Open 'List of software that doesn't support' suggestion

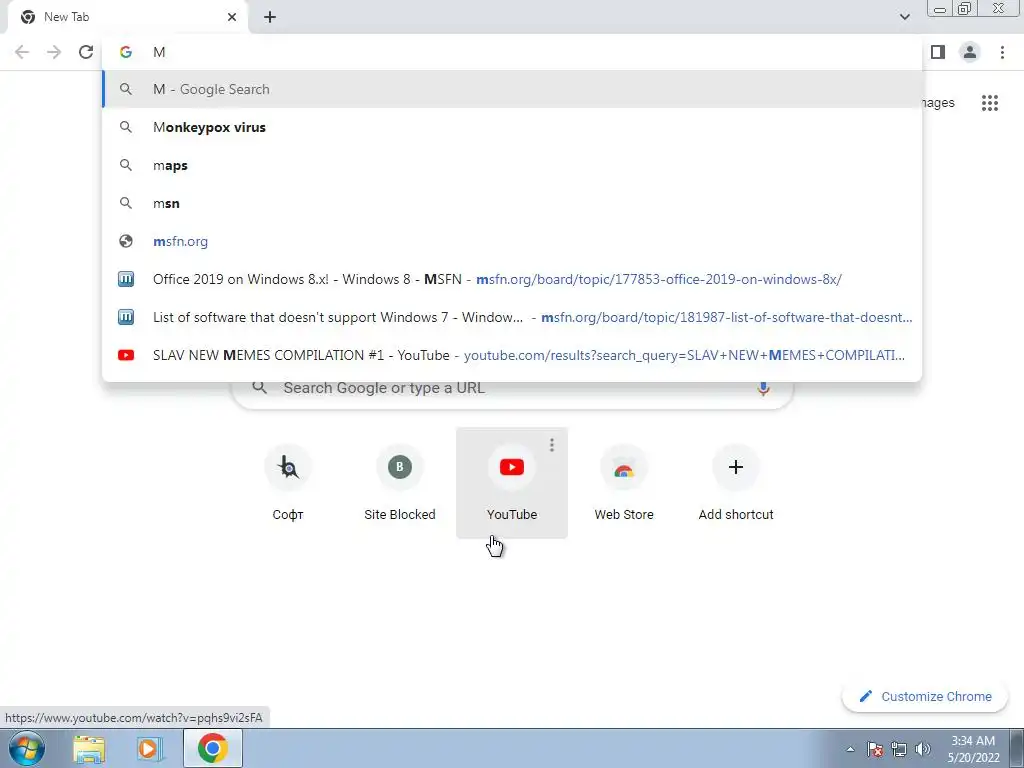(512, 317)
